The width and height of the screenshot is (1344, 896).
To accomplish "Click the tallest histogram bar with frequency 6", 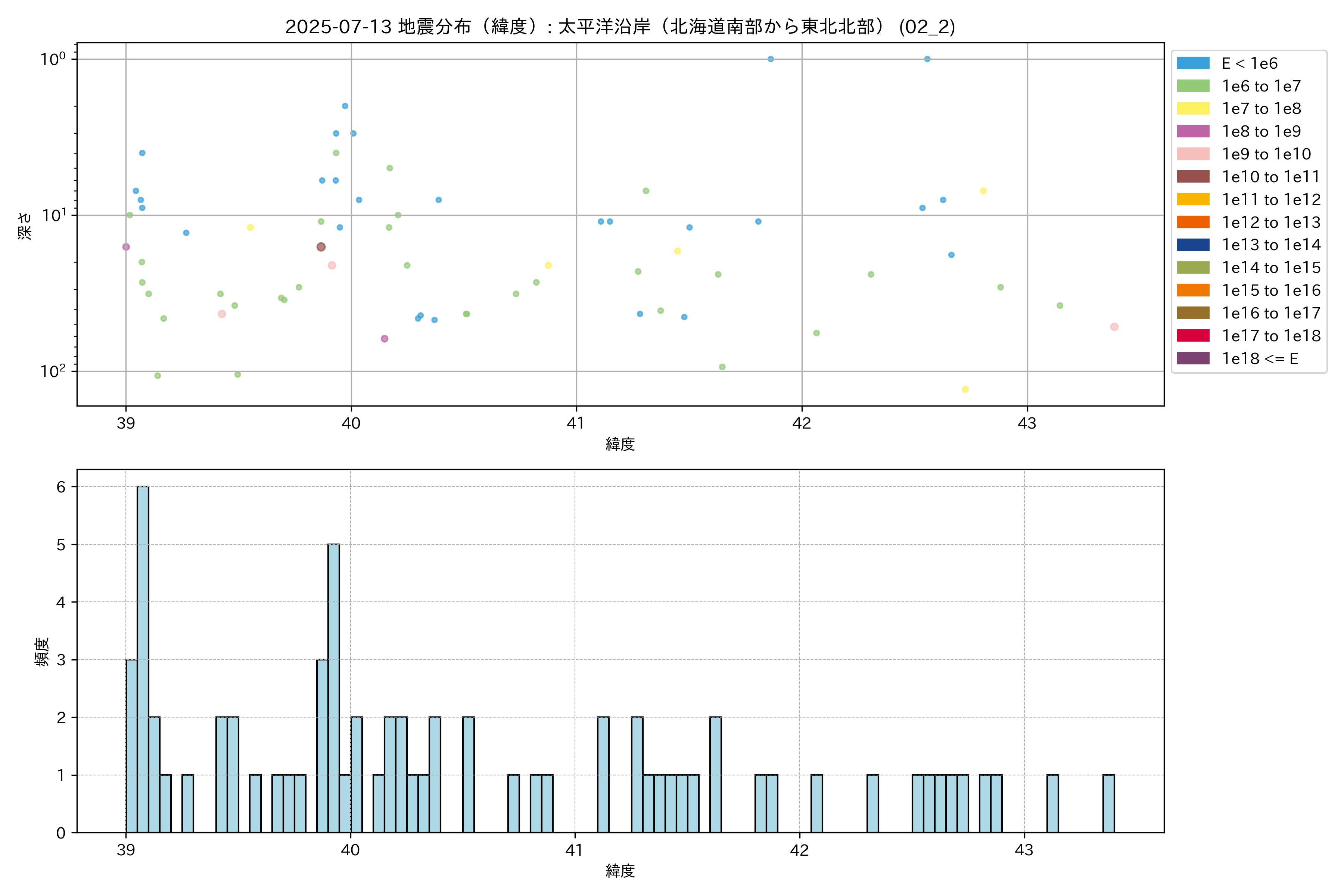I will click(143, 659).
